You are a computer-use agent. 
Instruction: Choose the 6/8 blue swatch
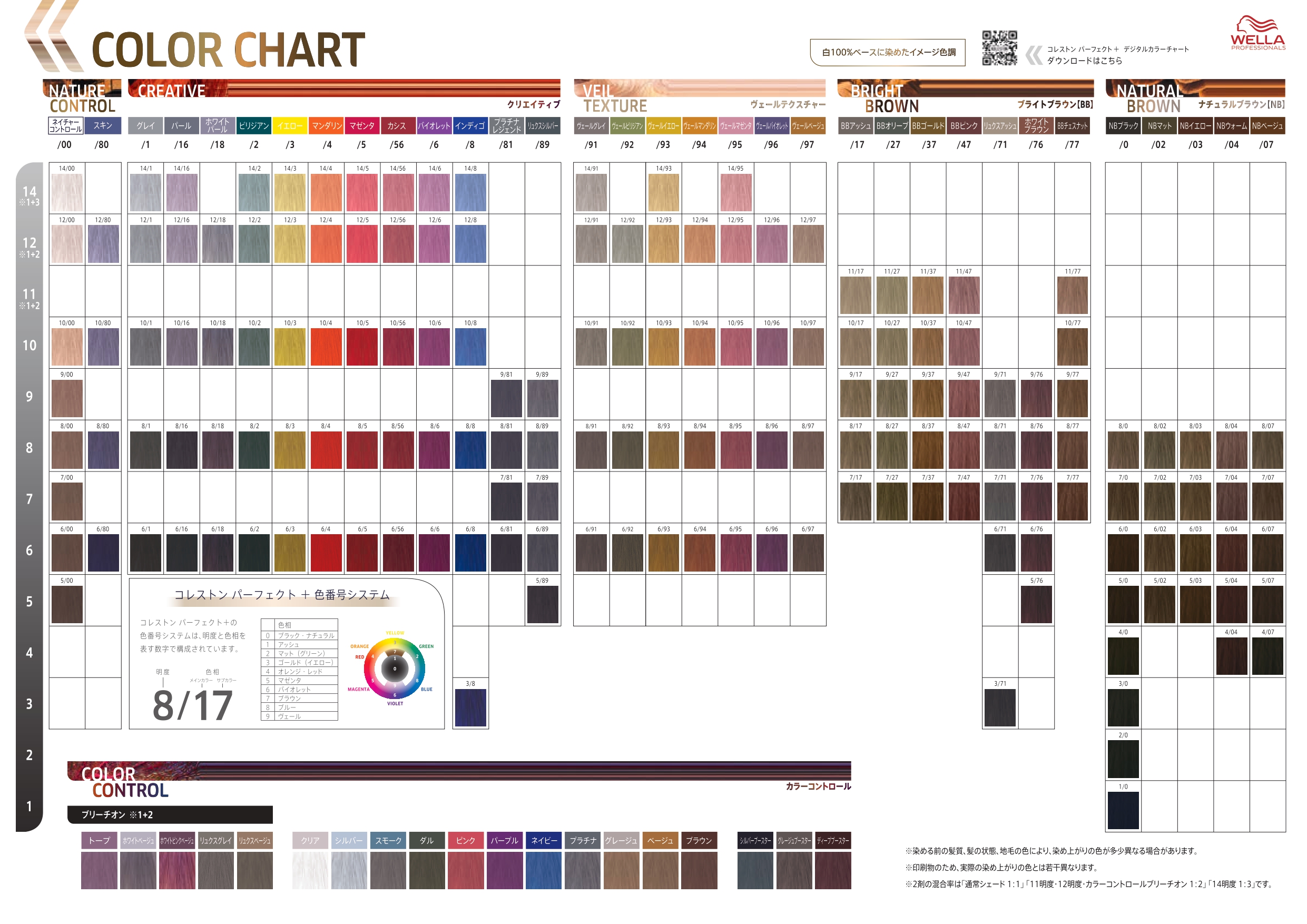pos(470,553)
